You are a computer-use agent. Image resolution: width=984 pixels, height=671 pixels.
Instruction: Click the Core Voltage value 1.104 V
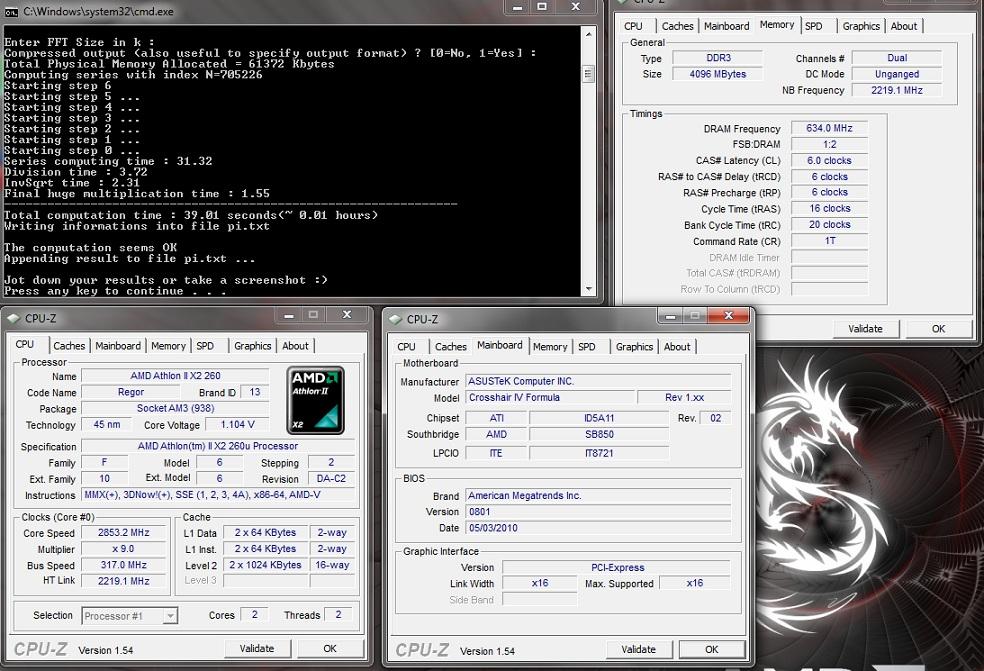[237, 425]
